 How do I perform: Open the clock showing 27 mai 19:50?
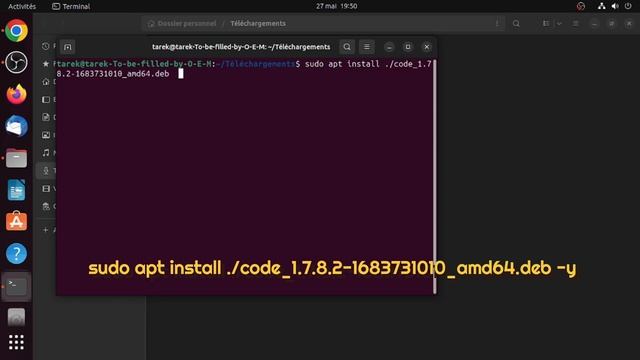click(x=336, y=6)
